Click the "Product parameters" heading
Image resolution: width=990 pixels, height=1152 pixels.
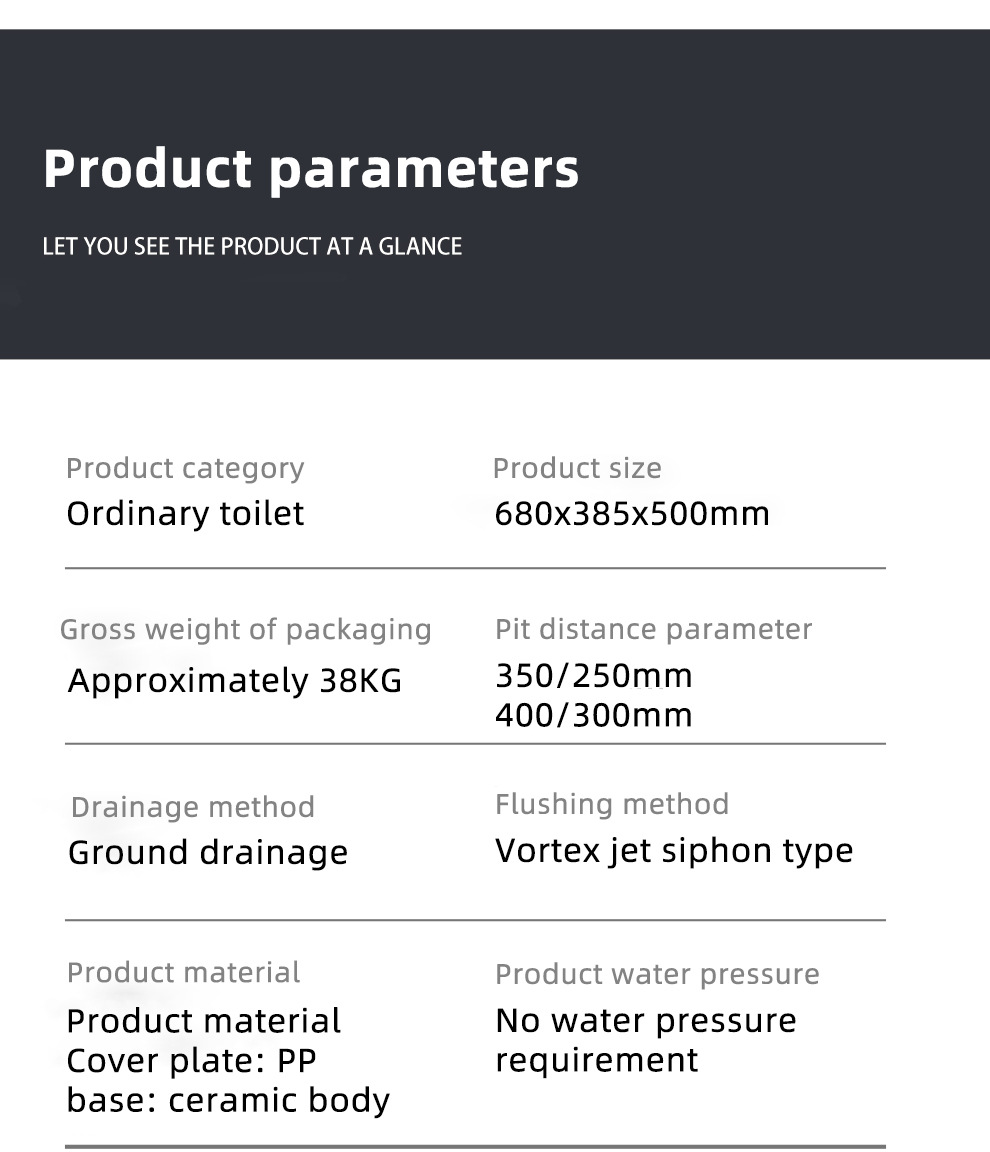tap(311, 168)
